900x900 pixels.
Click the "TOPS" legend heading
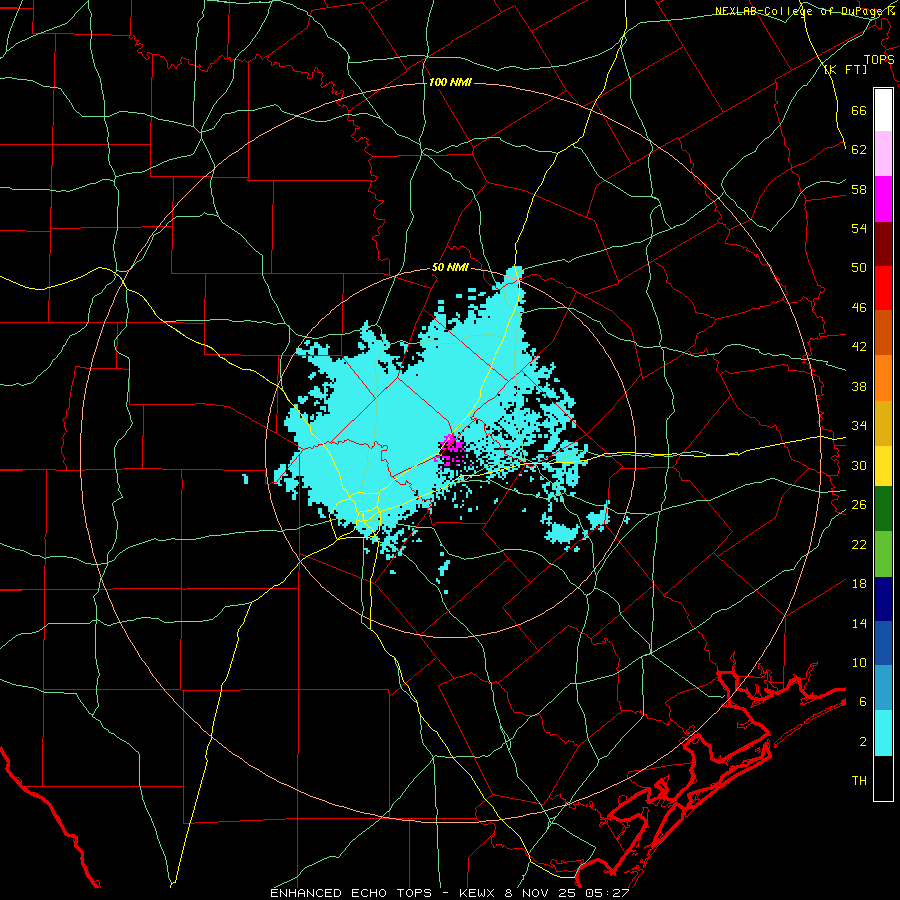[x=879, y=60]
